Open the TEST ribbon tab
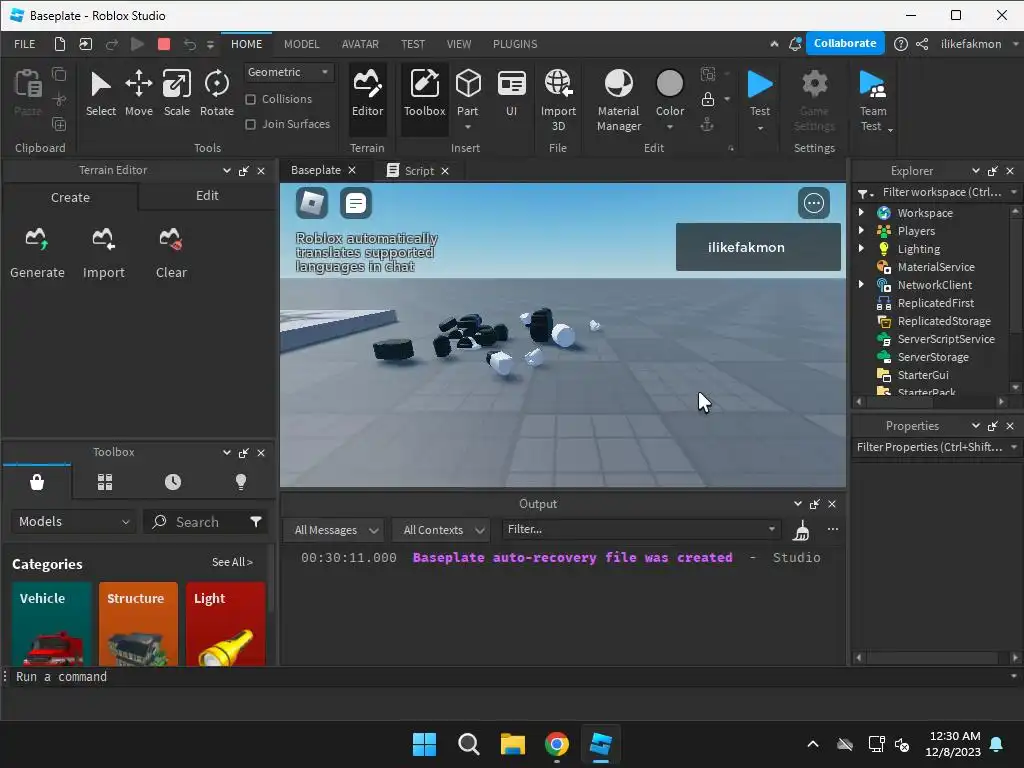Image resolution: width=1024 pixels, height=768 pixels. (x=413, y=44)
